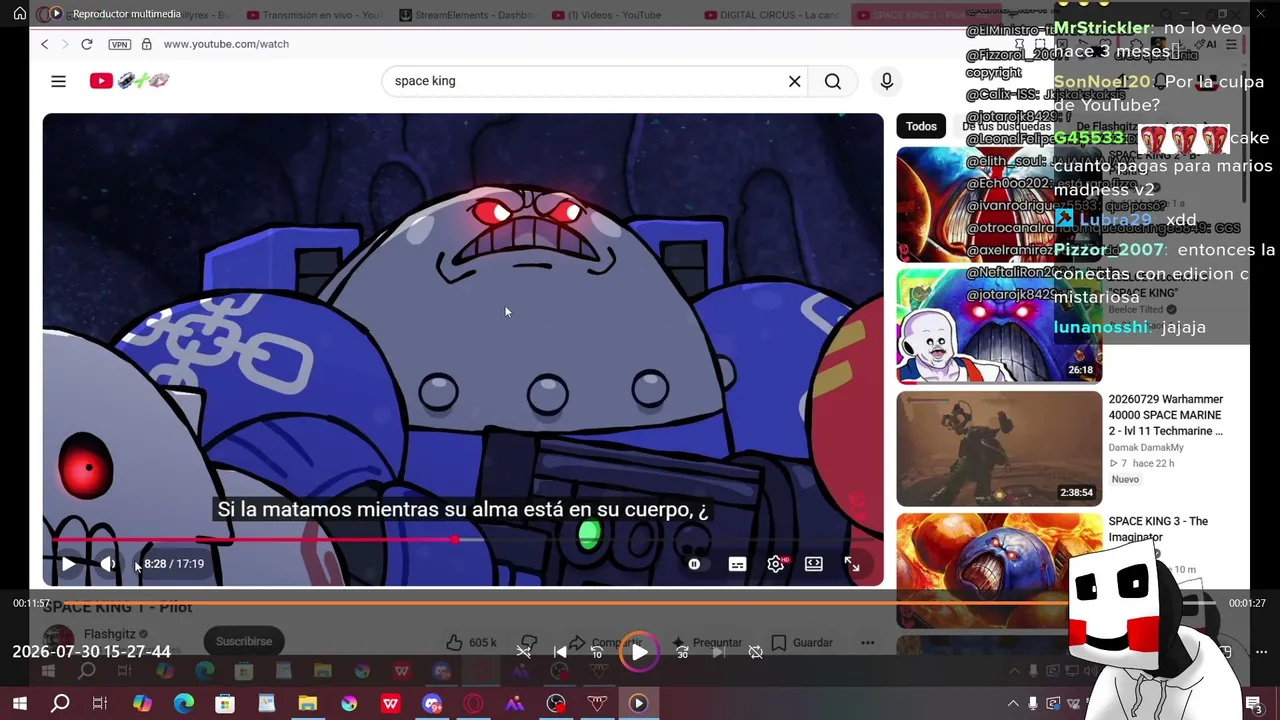Click the browser back arrow
This screenshot has width=1280, height=720.
point(45,44)
